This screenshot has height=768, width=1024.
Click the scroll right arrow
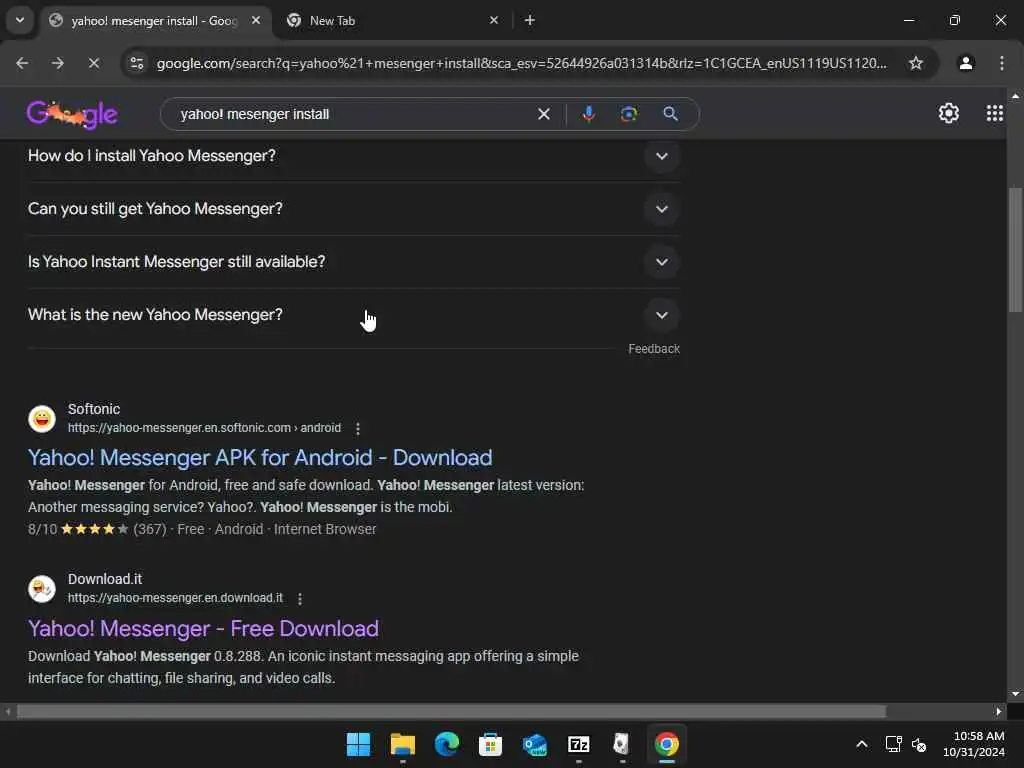tap(998, 711)
